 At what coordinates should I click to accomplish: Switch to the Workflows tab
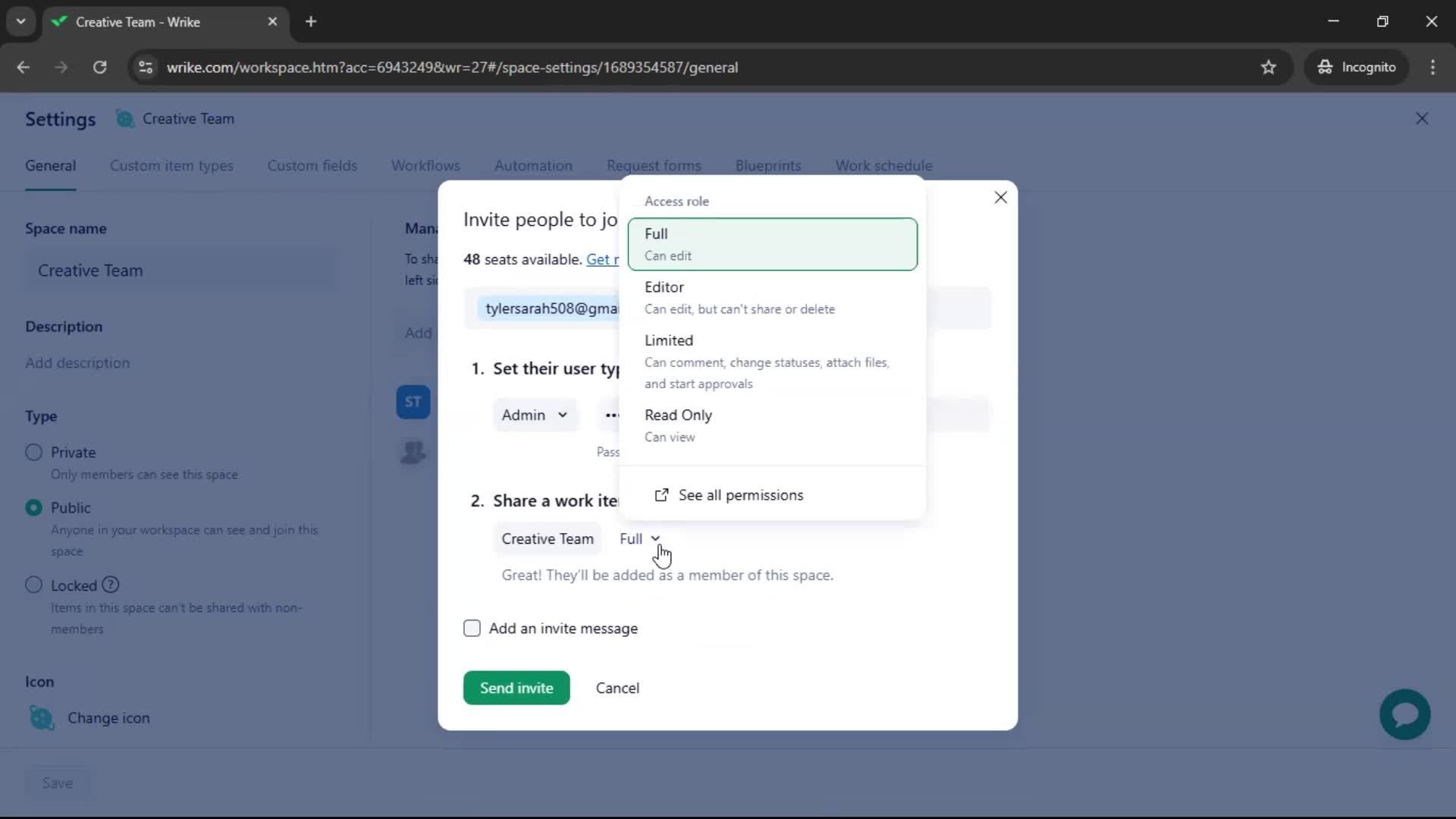click(425, 165)
